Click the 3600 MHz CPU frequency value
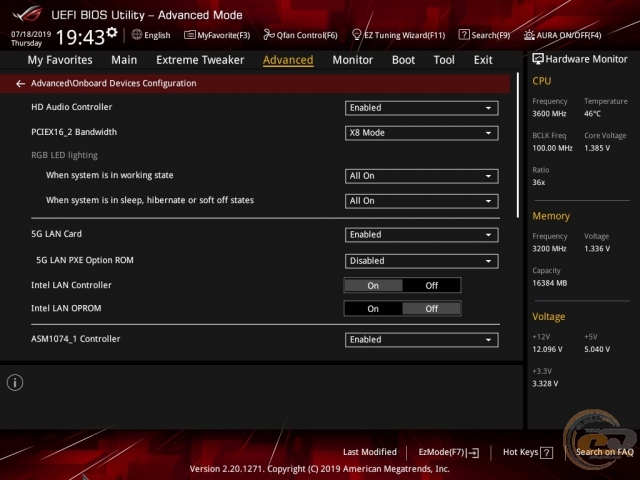 coord(549,113)
